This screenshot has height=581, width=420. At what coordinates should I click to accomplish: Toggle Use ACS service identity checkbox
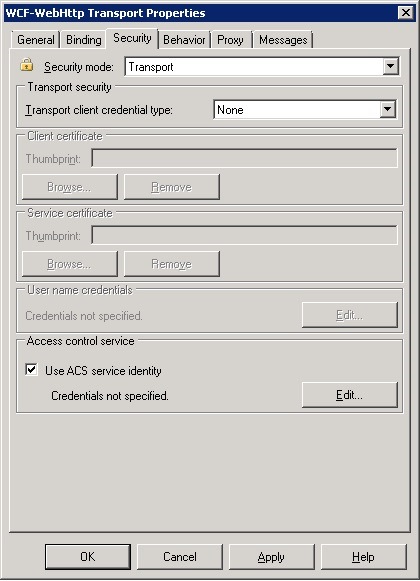(32, 369)
